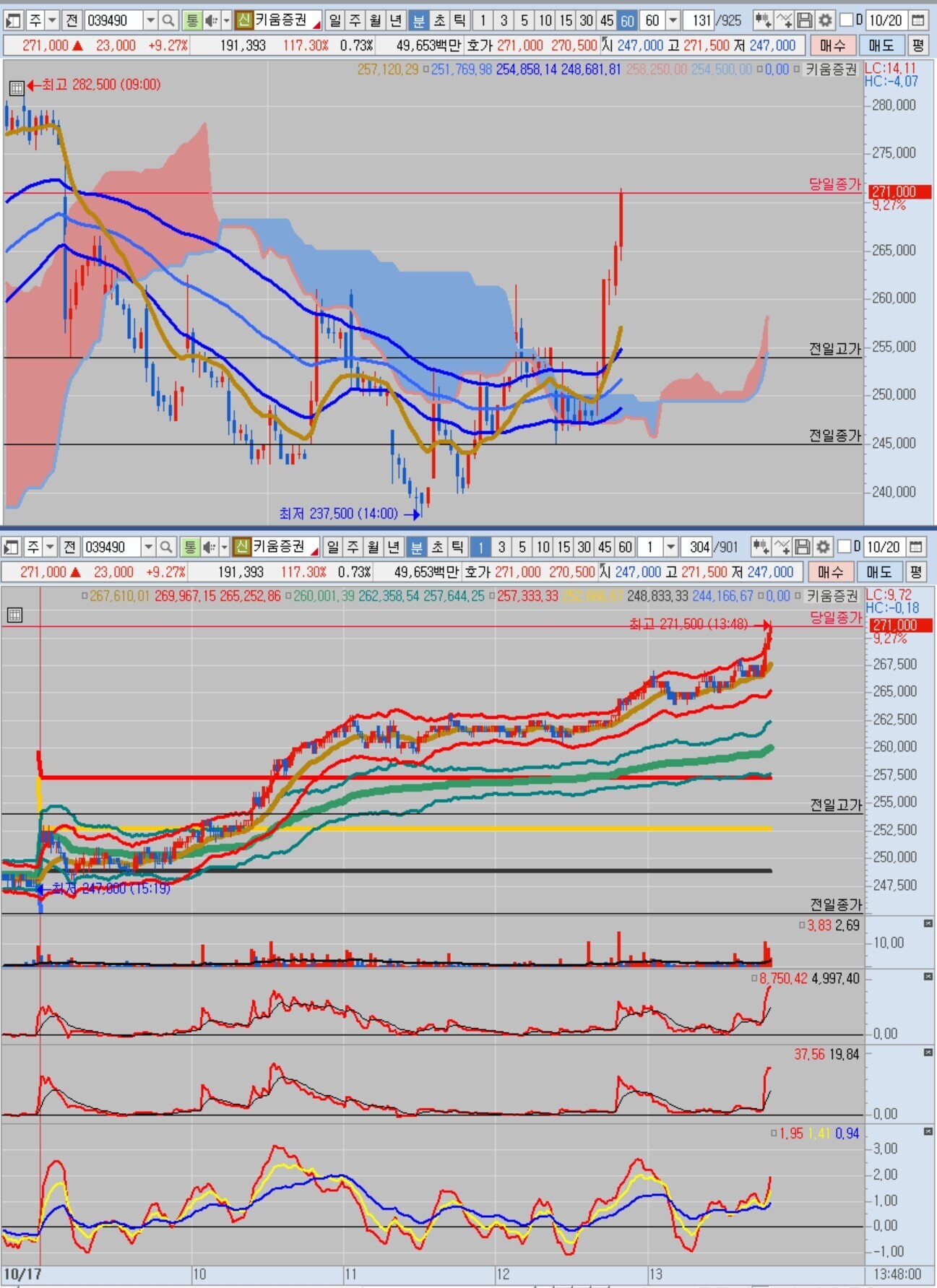Open the calendar date picker in the upper chart
Viewport: 937px width, 1288px height.
pyautogui.click(x=918, y=20)
